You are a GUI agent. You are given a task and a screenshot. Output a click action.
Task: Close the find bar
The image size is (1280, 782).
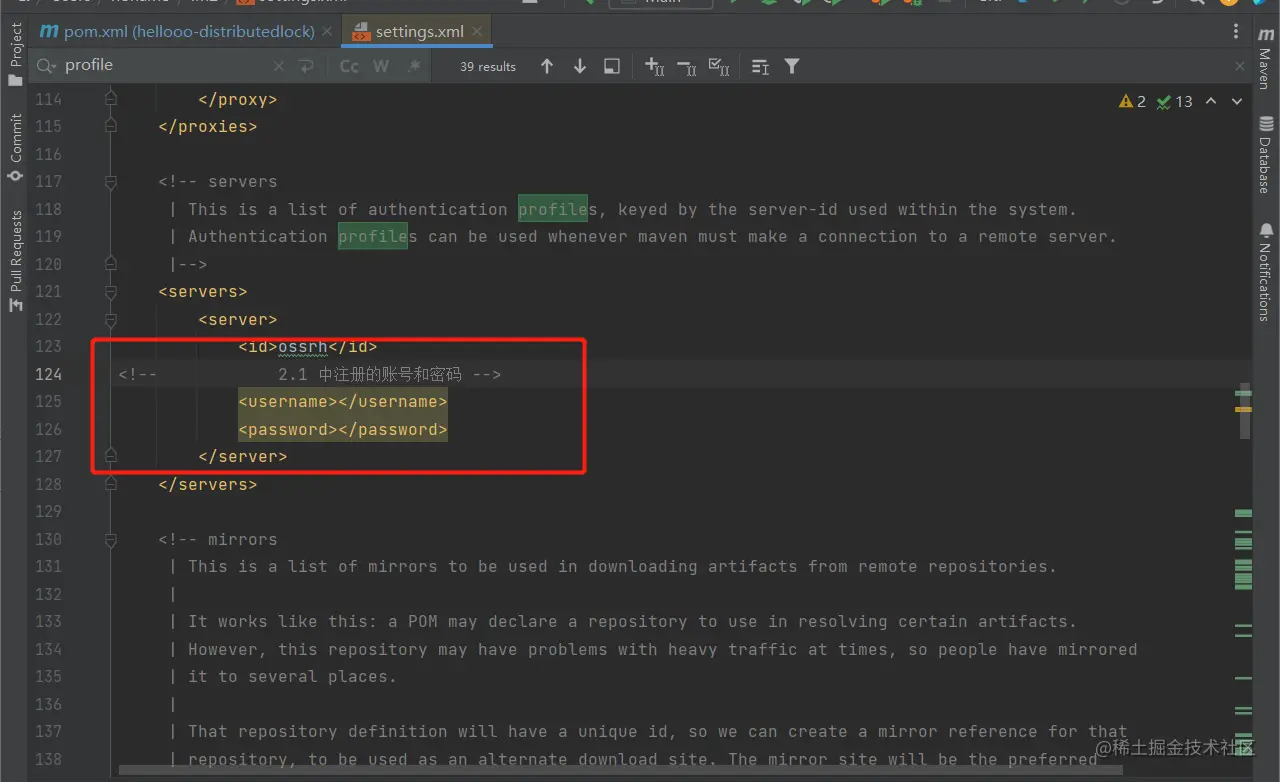(x=1240, y=66)
